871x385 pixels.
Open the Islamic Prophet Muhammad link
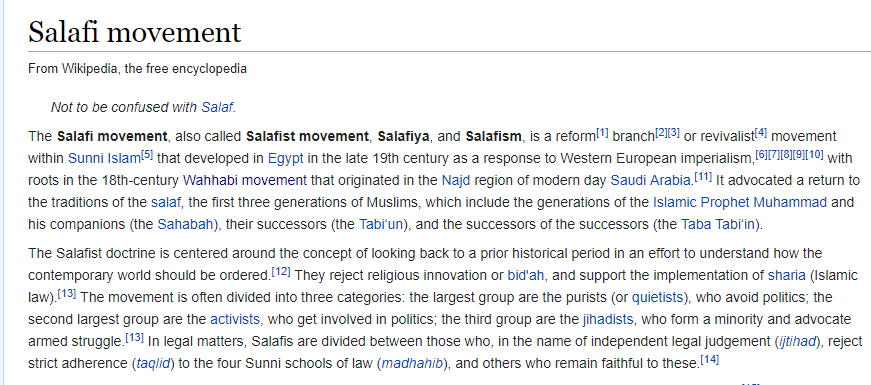pyautogui.click(x=740, y=202)
